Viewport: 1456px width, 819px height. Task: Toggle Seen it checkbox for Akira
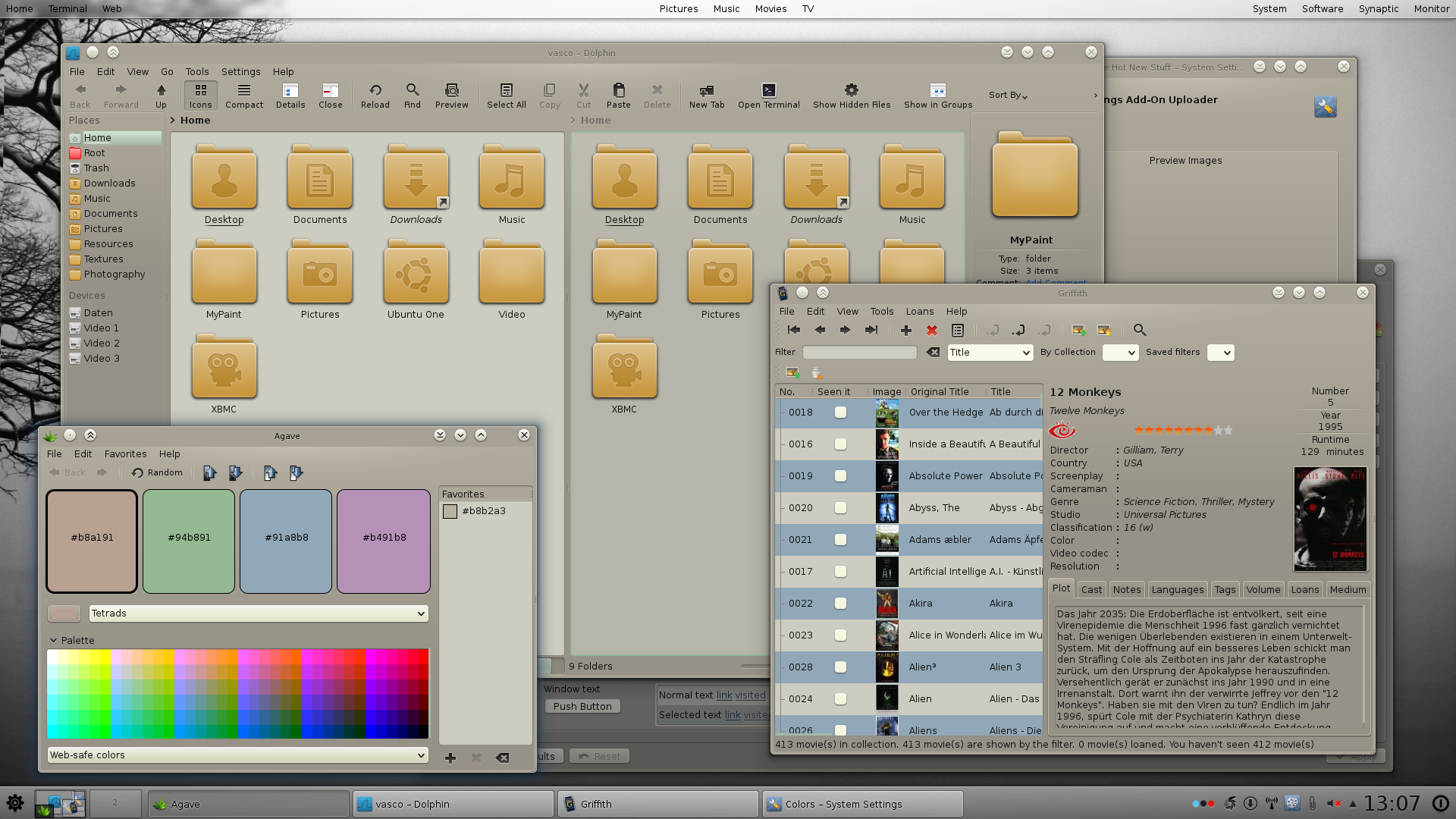(x=840, y=604)
